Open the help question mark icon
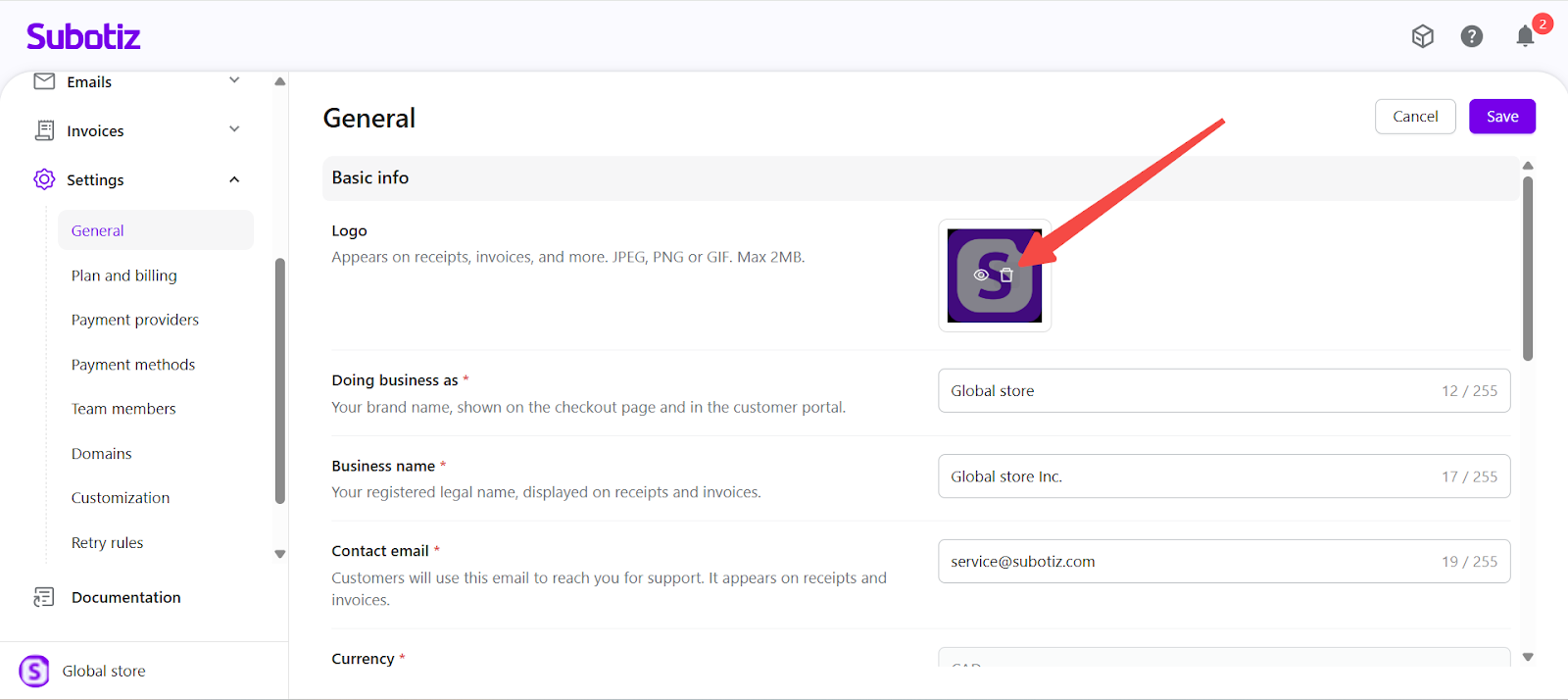 1471,36
